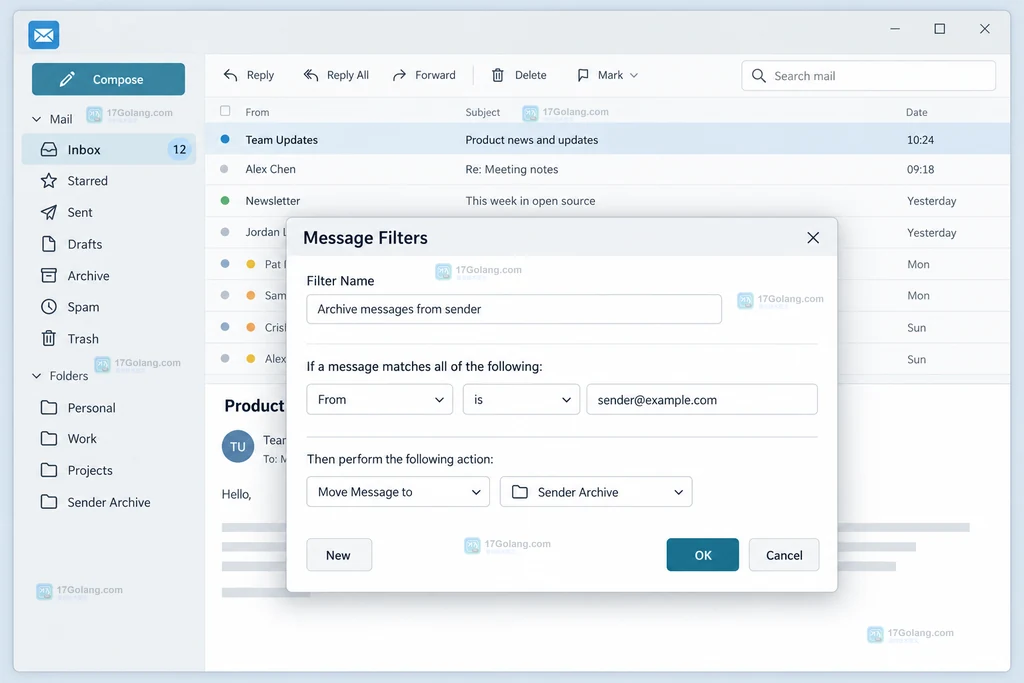This screenshot has width=1024, height=683.
Task: Close the Message Filters dialog with X
Action: click(813, 238)
